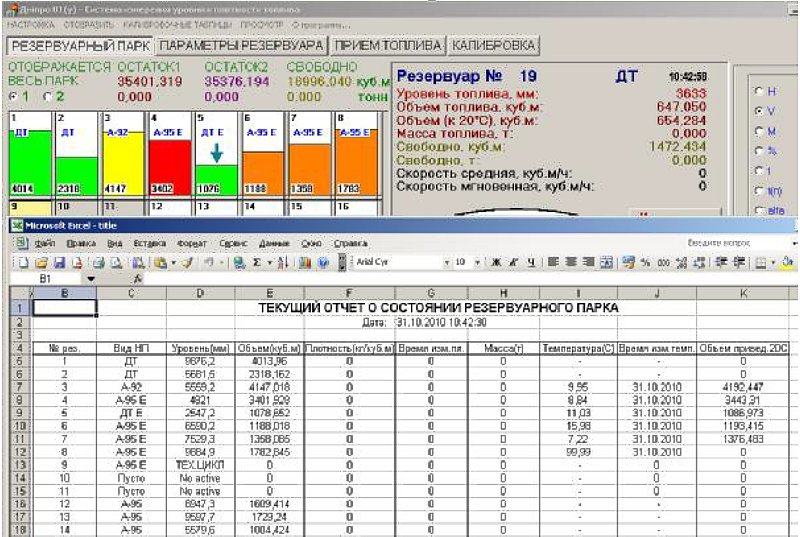Switch to ПРИЕМ ТОПЛИВА tab
This screenshot has width=800, height=537.
[387, 46]
